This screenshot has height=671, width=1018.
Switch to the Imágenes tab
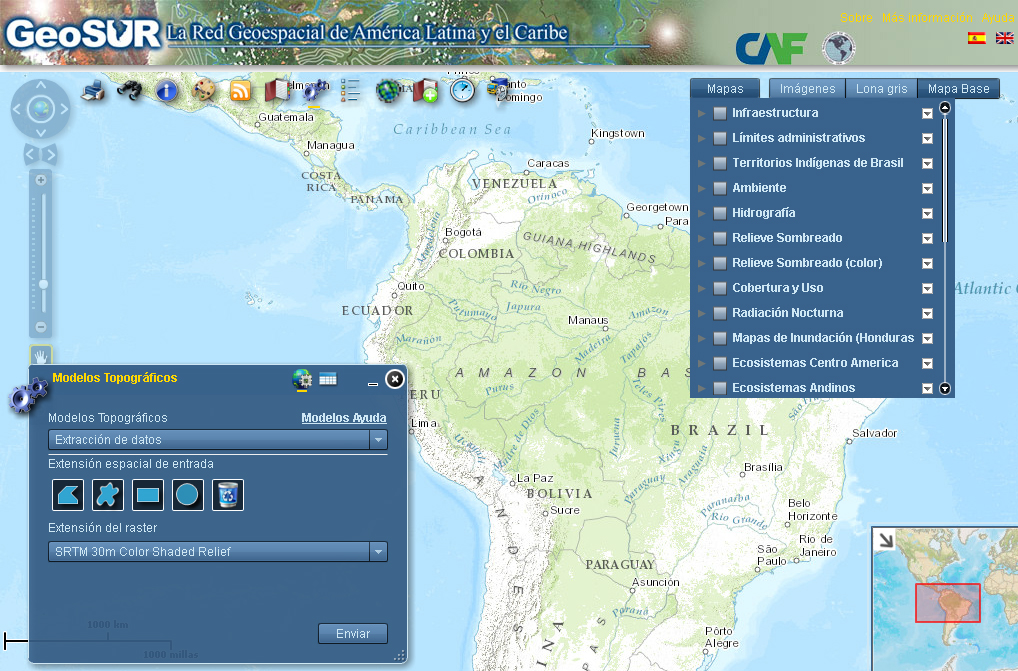(x=805, y=88)
